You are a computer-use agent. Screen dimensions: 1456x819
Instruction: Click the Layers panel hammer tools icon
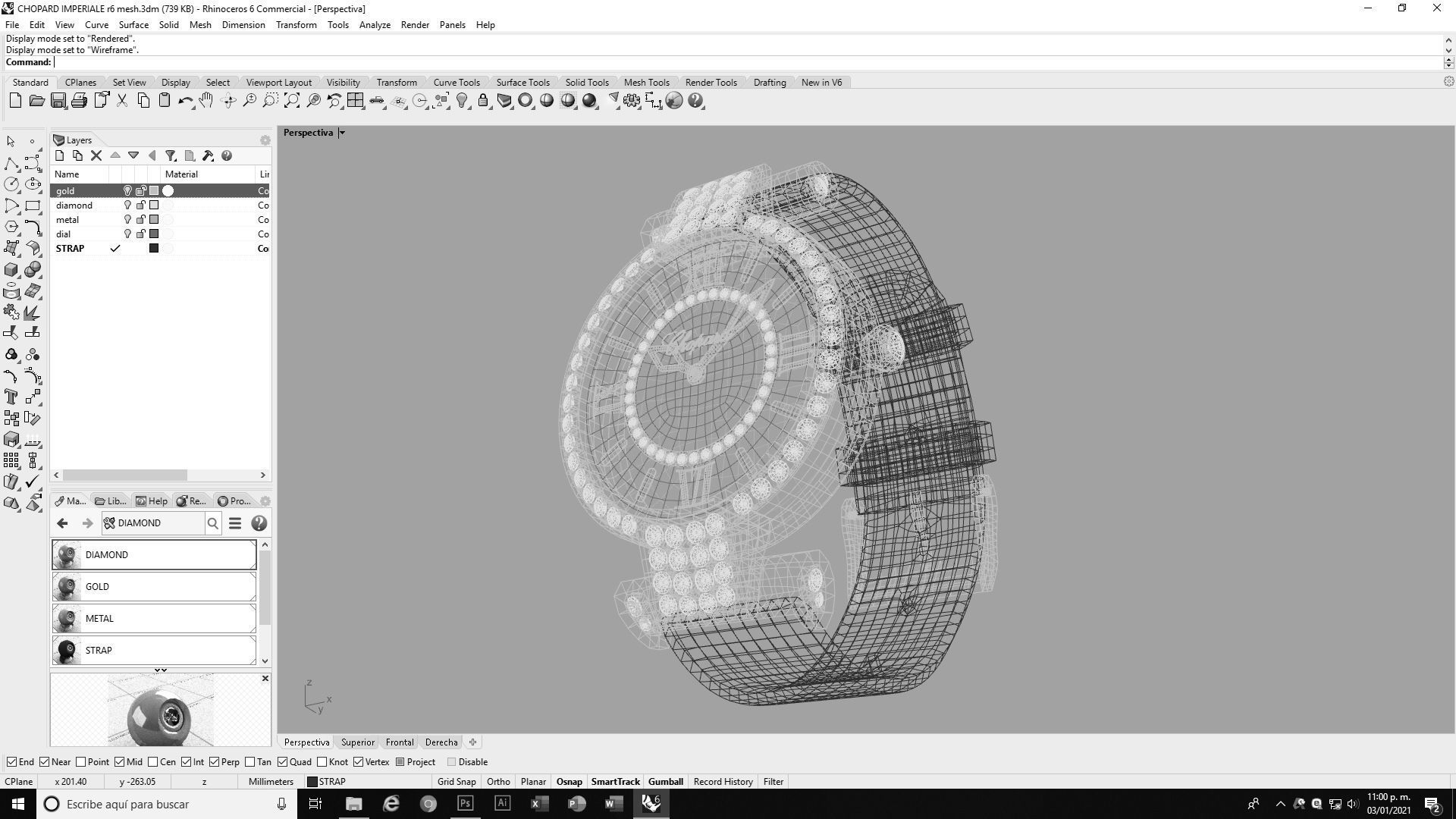point(208,156)
